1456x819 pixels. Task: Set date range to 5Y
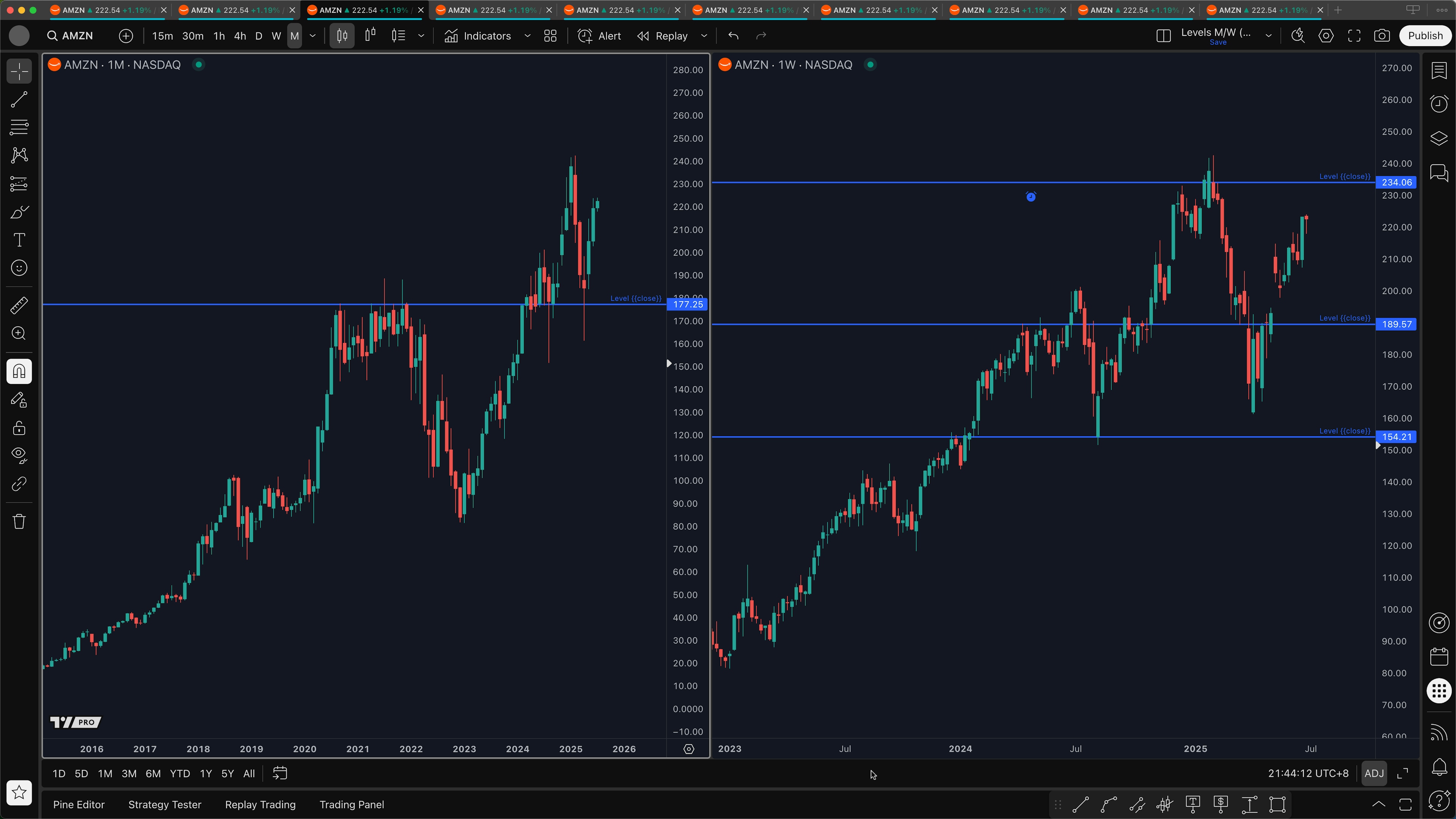click(x=227, y=773)
